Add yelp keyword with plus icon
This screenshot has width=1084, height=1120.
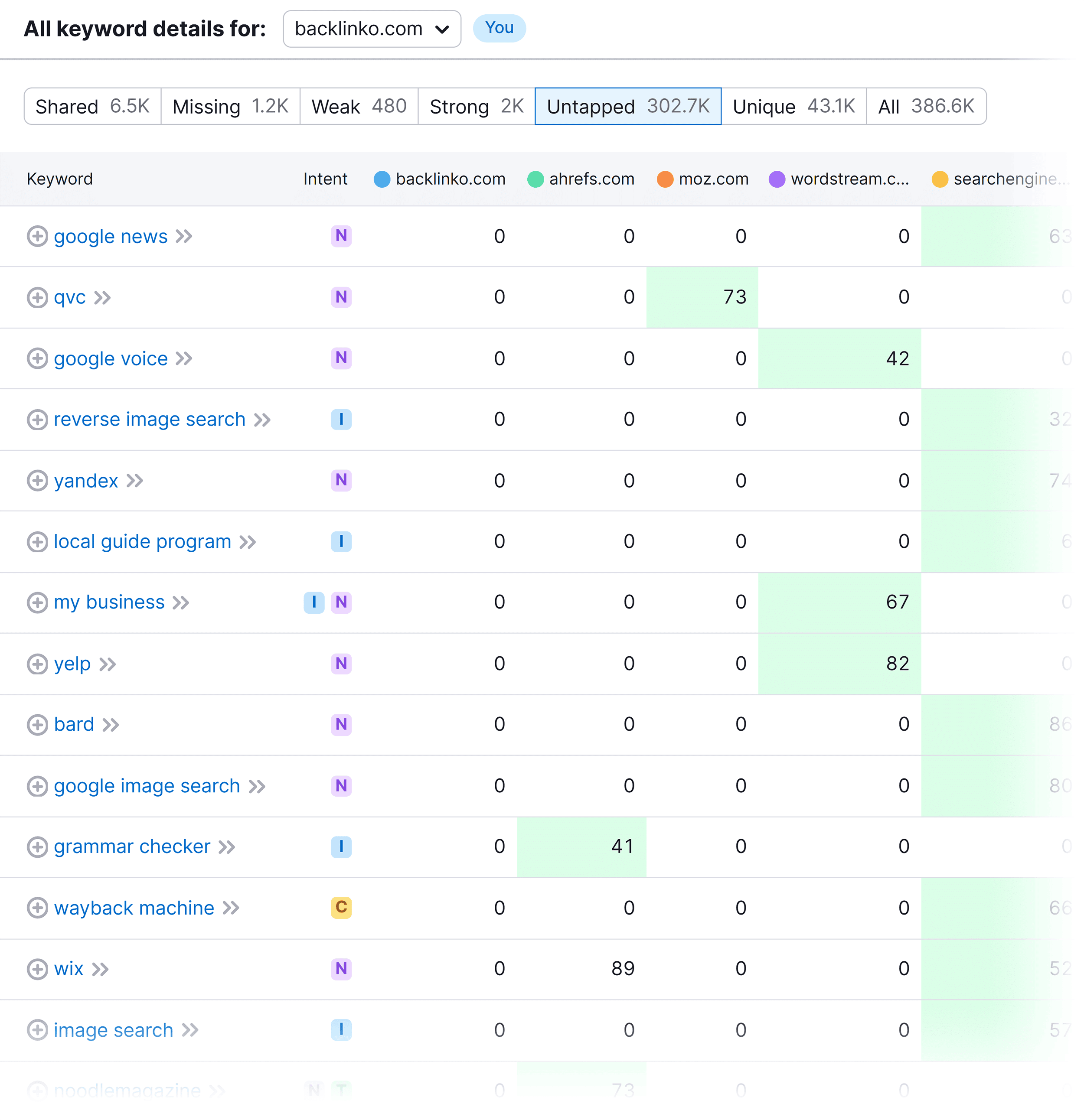[37, 664]
